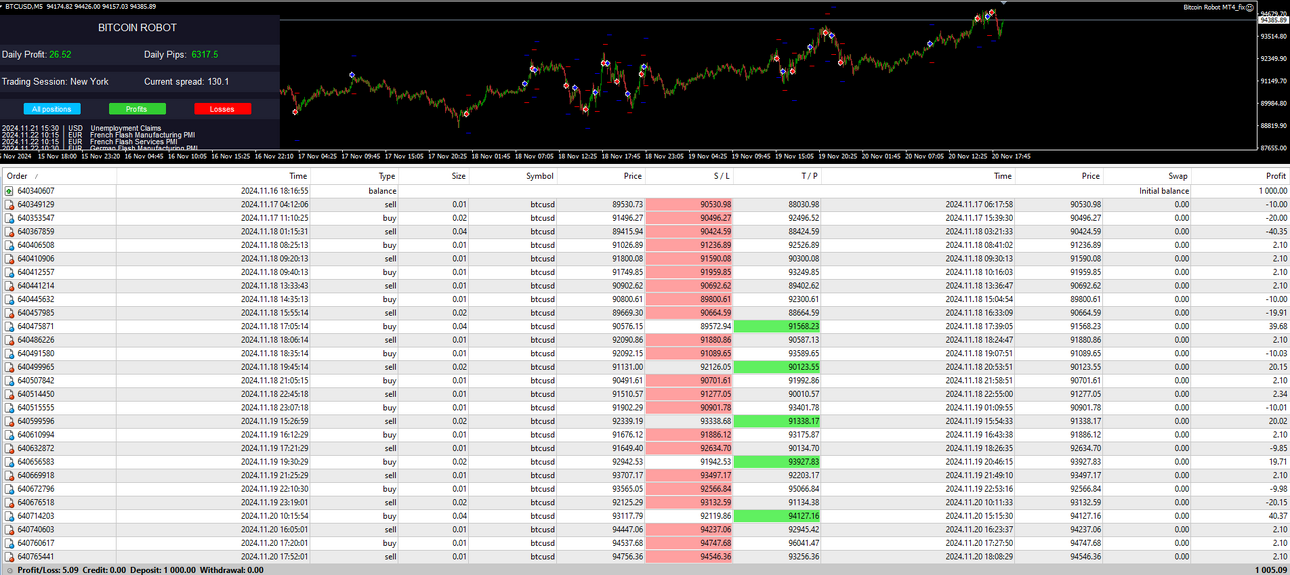Select the open time 2024.11.19 23:19:01
This screenshot has height=575, width=1290.
click(x=275, y=502)
